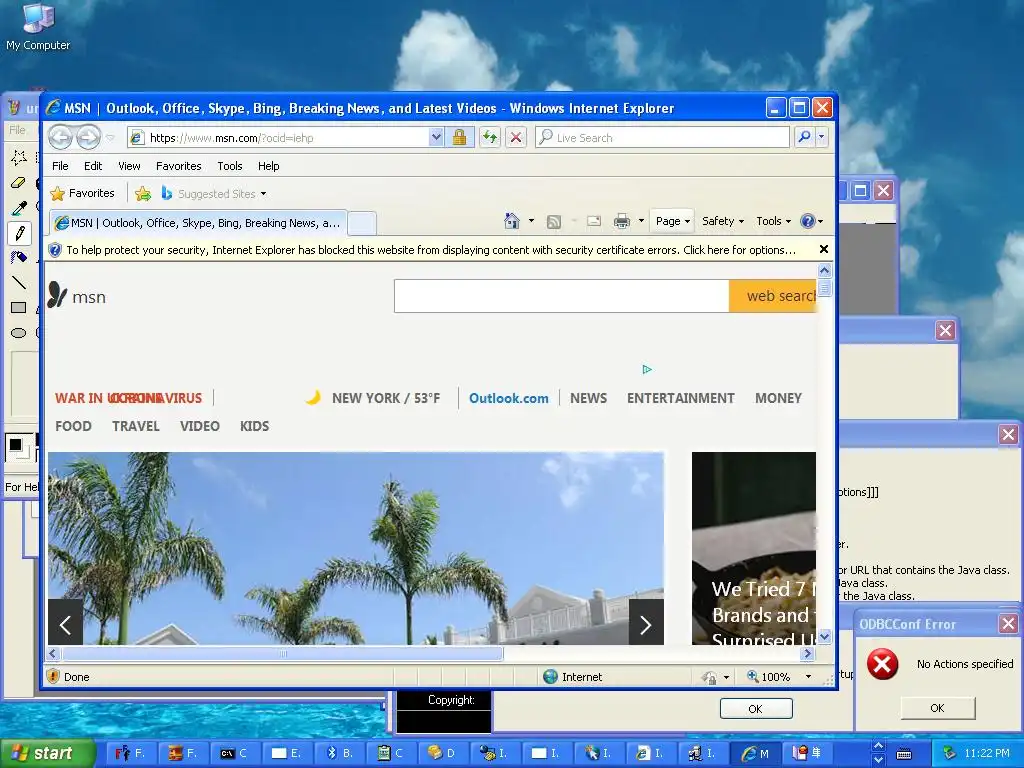Open the Favorites star button
The height and width of the screenshot is (768, 1024).
click(x=83, y=193)
